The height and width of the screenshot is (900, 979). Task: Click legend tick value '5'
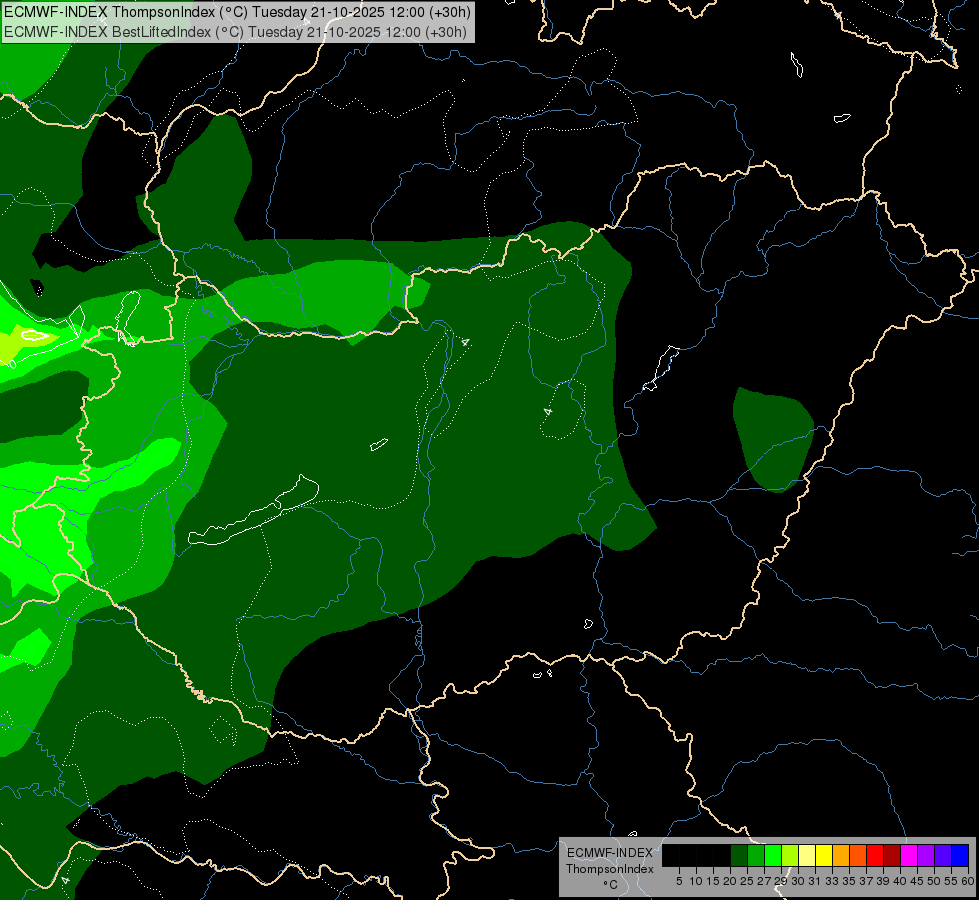(x=679, y=881)
